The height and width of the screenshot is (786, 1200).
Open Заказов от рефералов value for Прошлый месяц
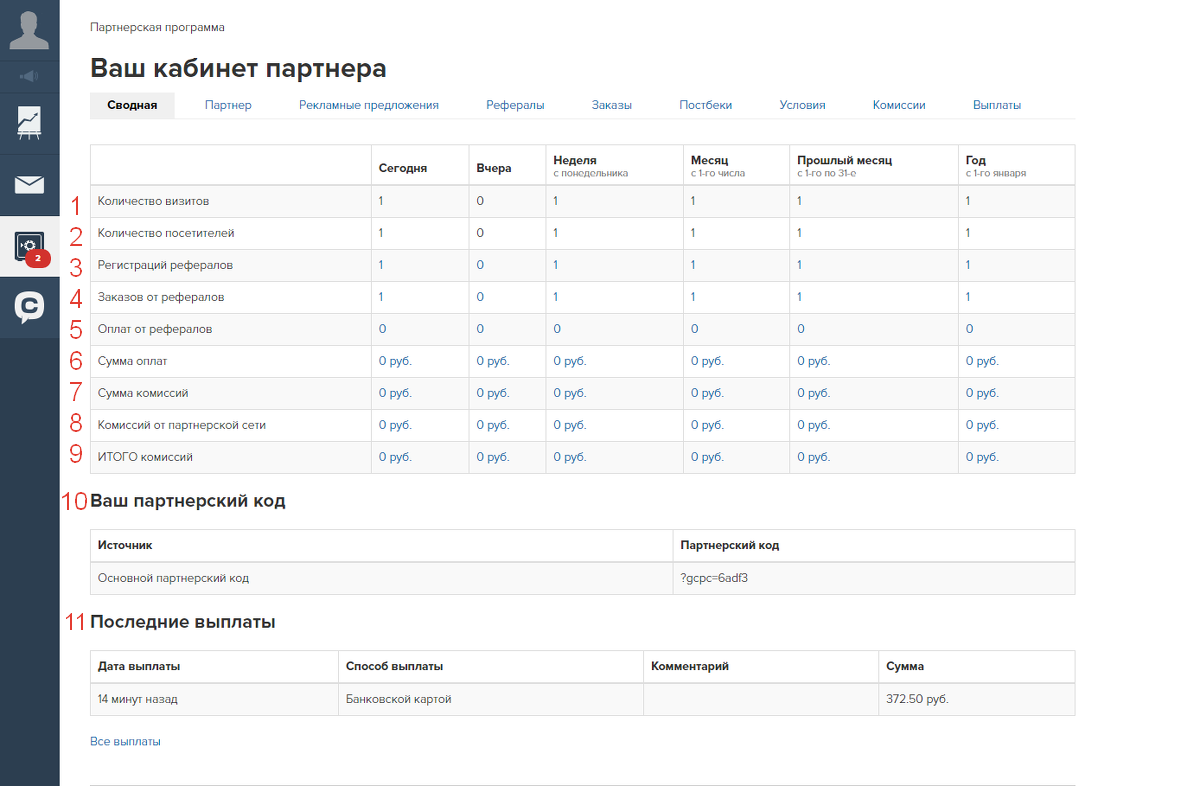point(799,297)
